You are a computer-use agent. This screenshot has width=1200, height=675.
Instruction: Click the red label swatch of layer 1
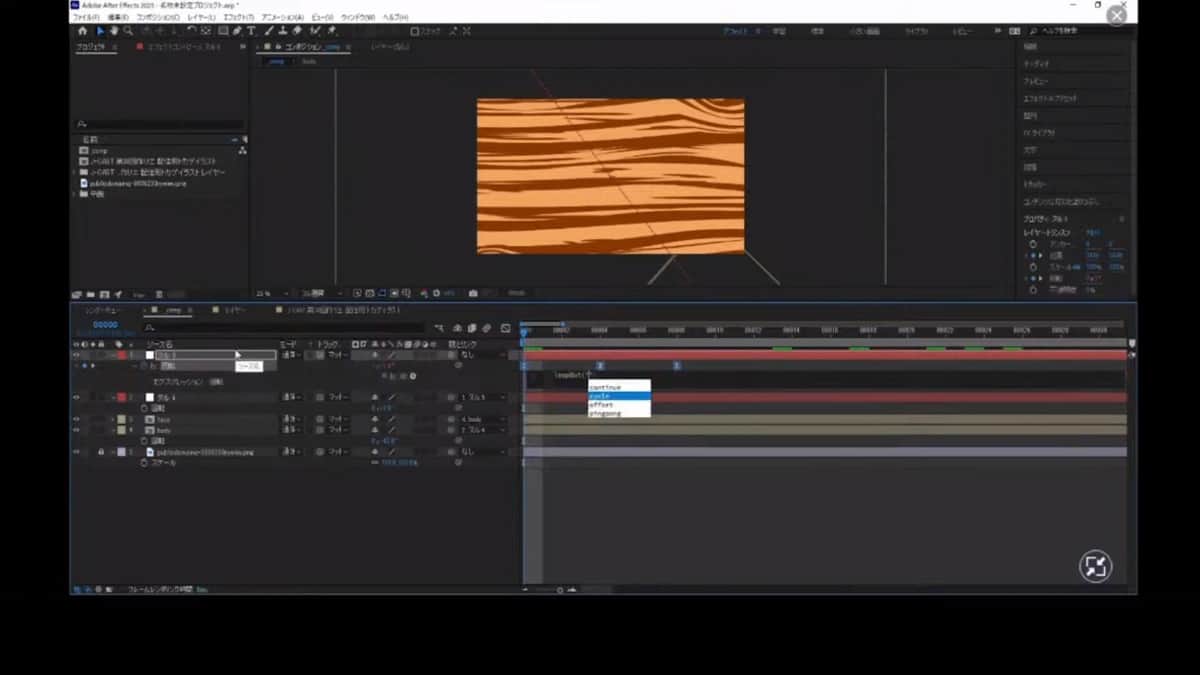[x=122, y=355]
